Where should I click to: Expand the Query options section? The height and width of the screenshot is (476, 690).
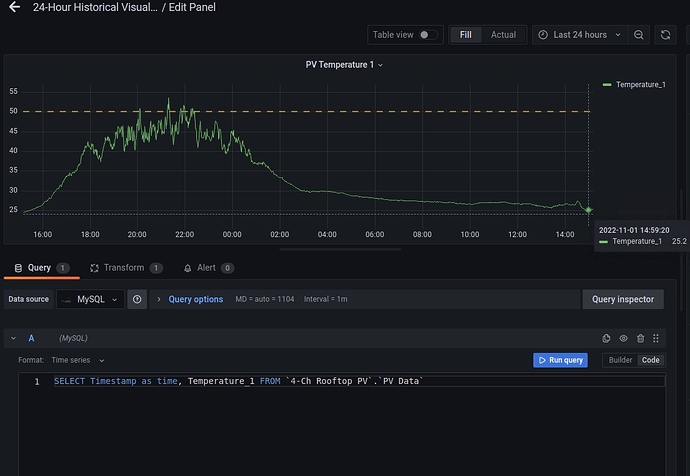point(195,299)
